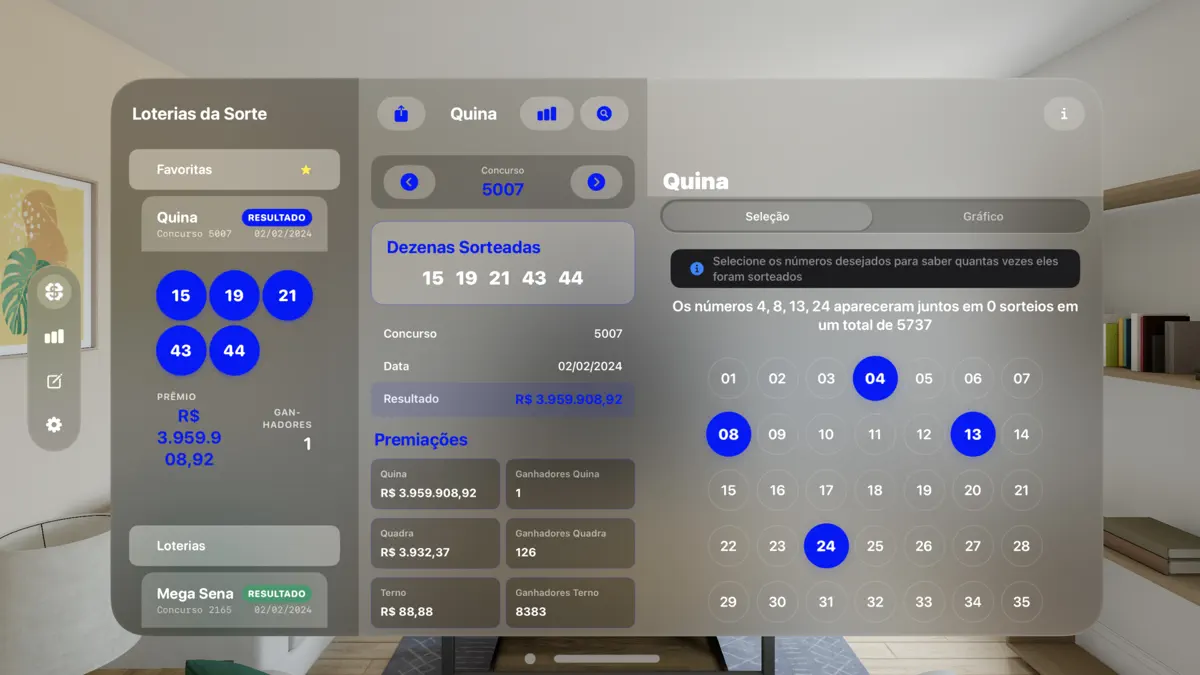Click the Quadra R$ 3.932,37 prize cell
1200x675 pixels.
tap(435, 543)
